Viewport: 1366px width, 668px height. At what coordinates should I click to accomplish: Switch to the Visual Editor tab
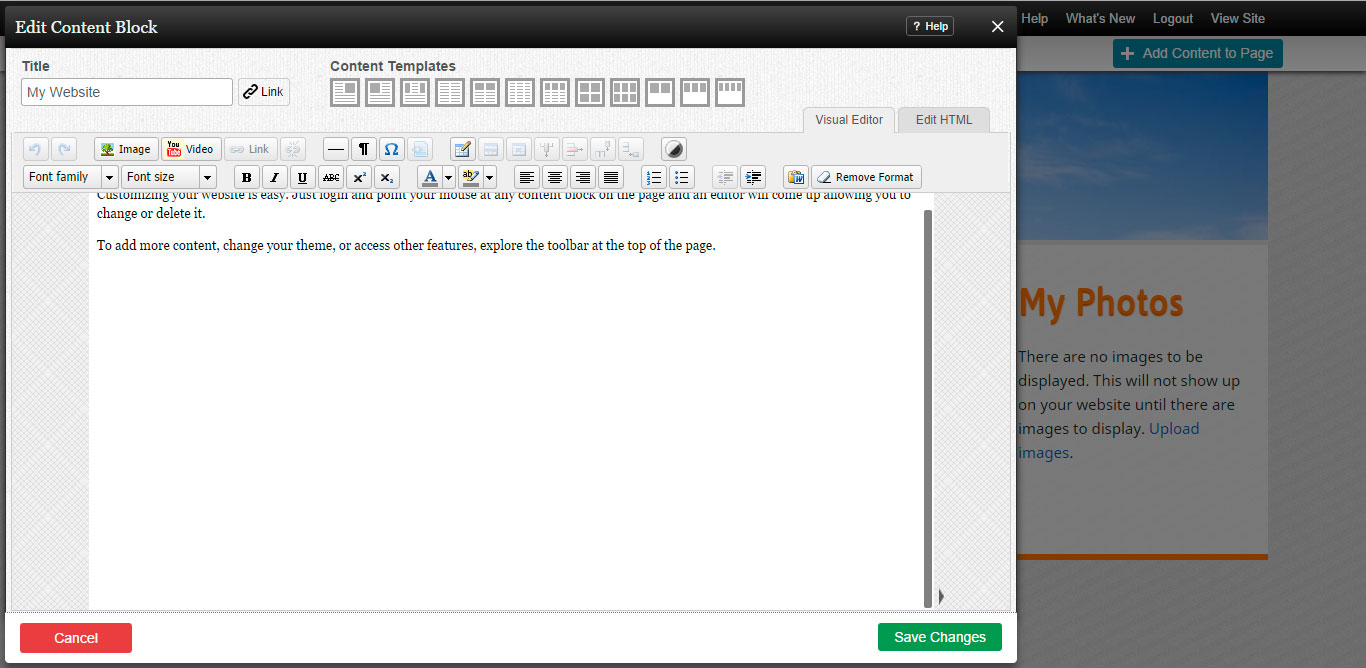(x=849, y=120)
